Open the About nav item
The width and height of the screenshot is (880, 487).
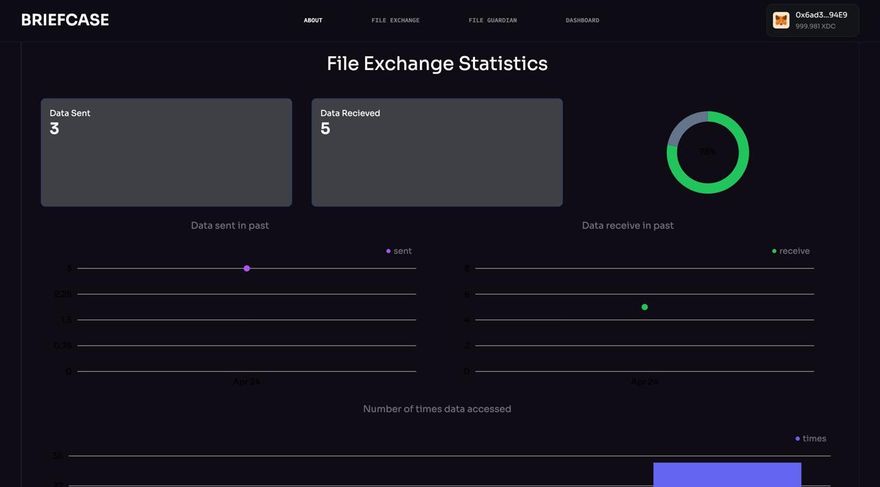point(313,20)
